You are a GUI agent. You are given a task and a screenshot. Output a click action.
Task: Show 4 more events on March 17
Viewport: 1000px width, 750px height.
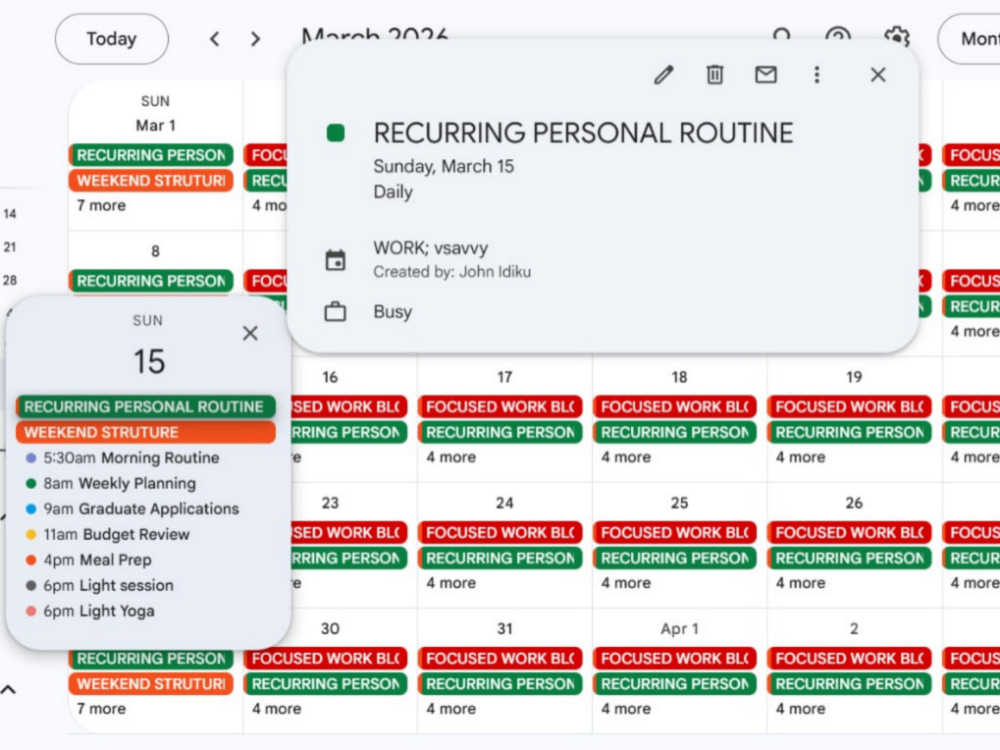(451, 457)
